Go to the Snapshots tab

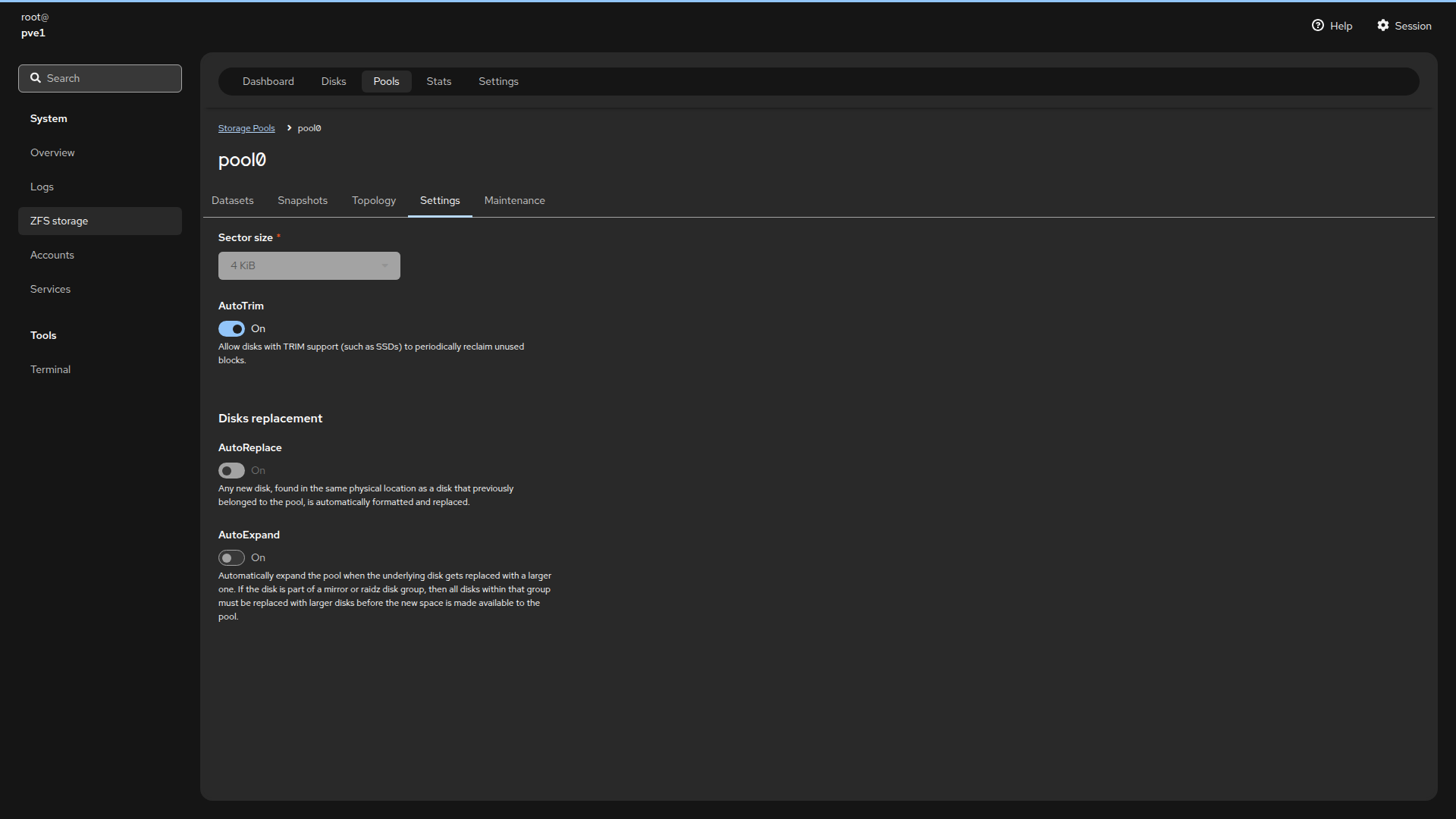302,201
